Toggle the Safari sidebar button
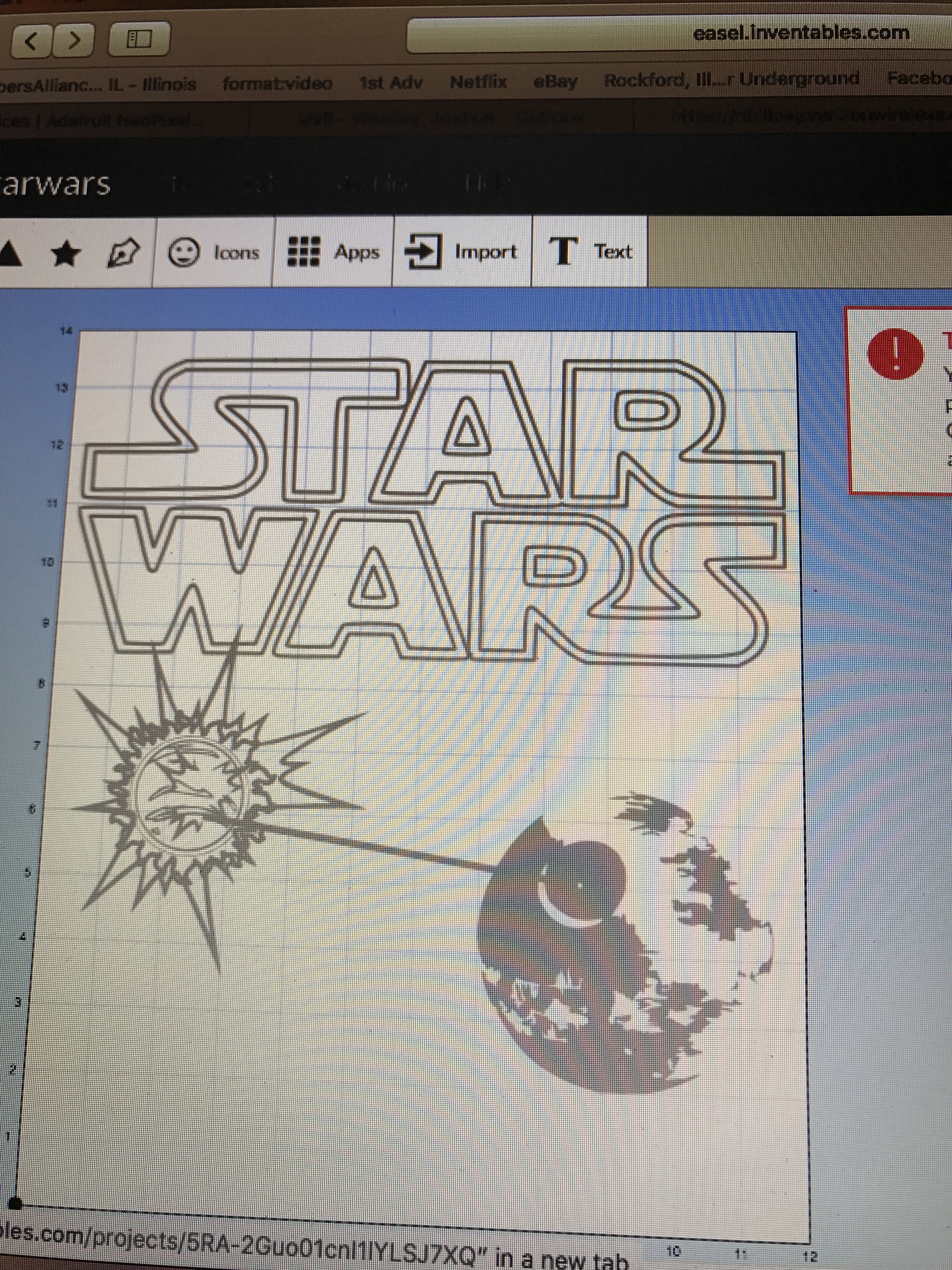Screen dimensions: 952x1270 [139, 39]
